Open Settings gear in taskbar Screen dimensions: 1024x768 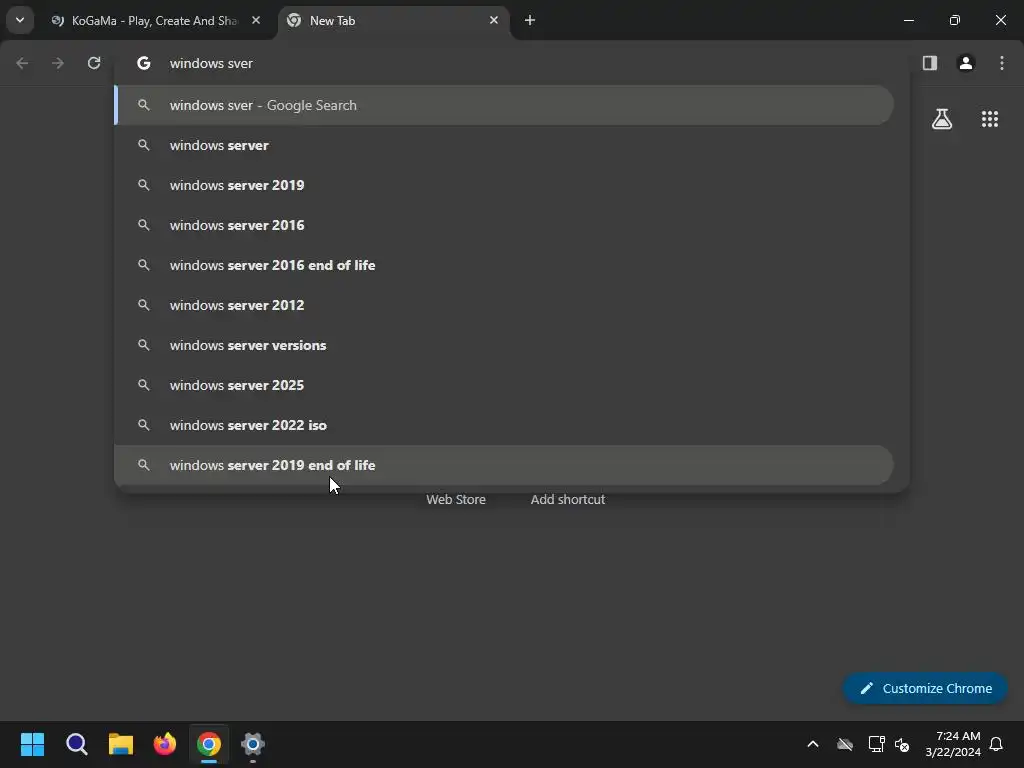(x=253, y=744)
